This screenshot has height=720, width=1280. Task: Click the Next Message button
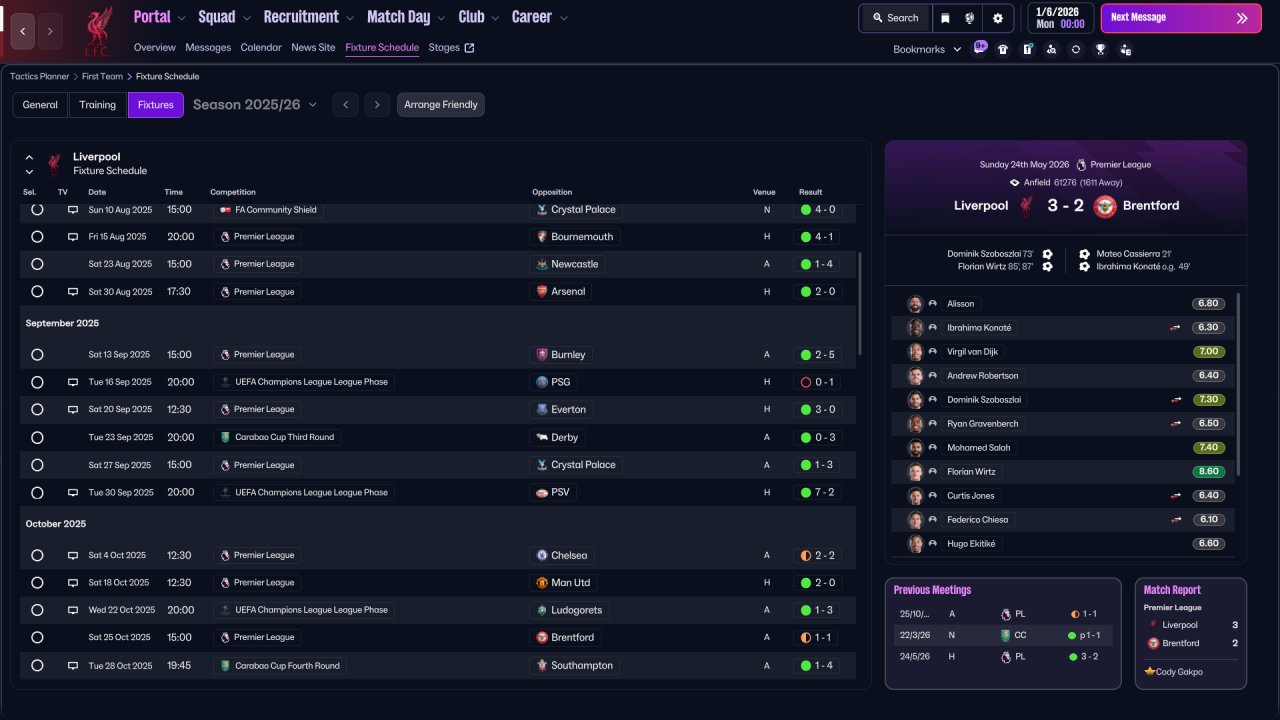pyautogui.click(x=1181, y=18)
